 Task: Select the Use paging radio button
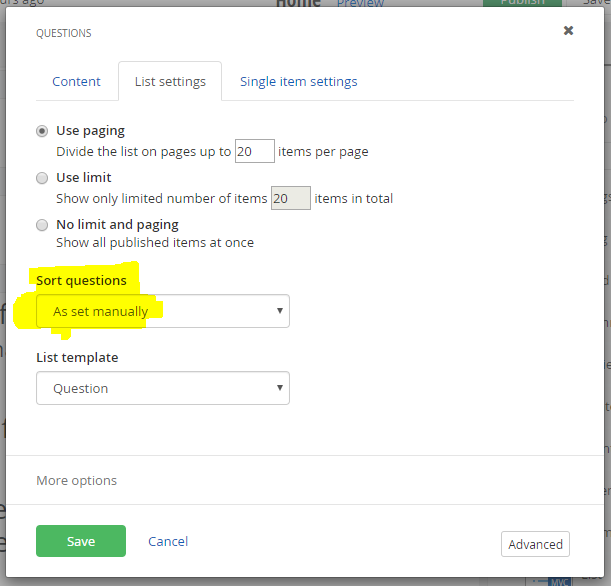pyautogui.click(x=42, y=131)
